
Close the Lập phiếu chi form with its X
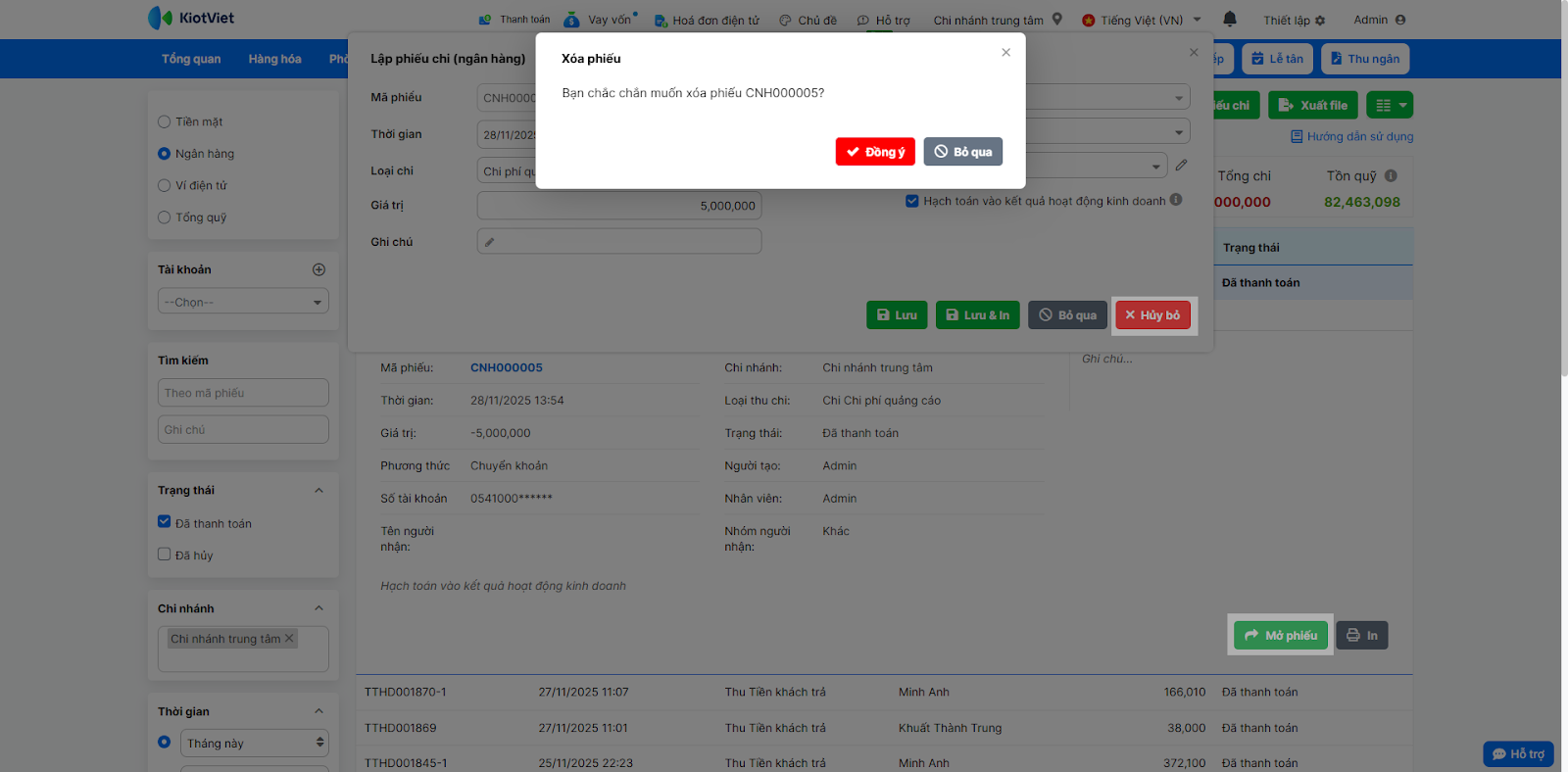1194,53
